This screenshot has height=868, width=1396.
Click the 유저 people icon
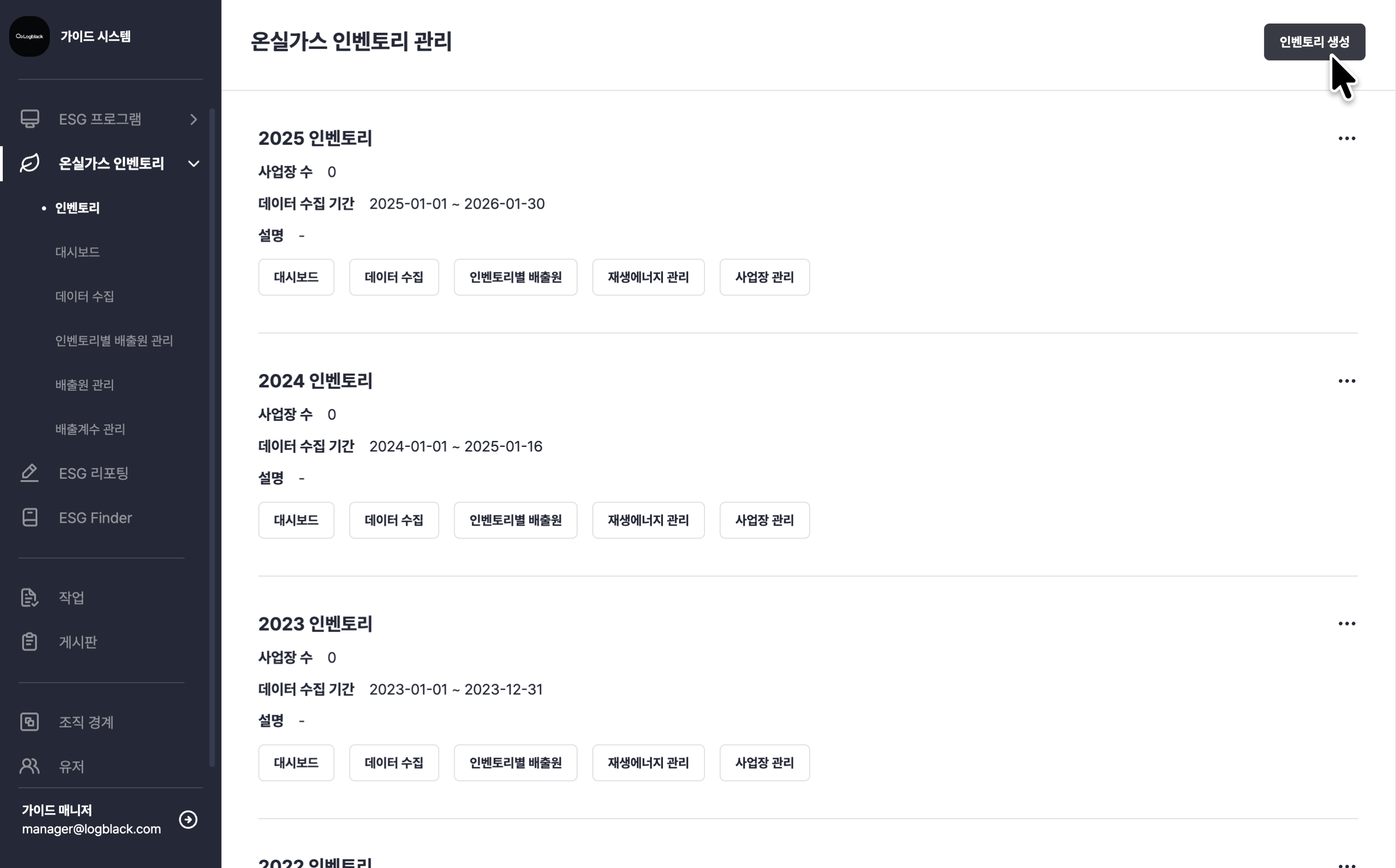(30, 766)
